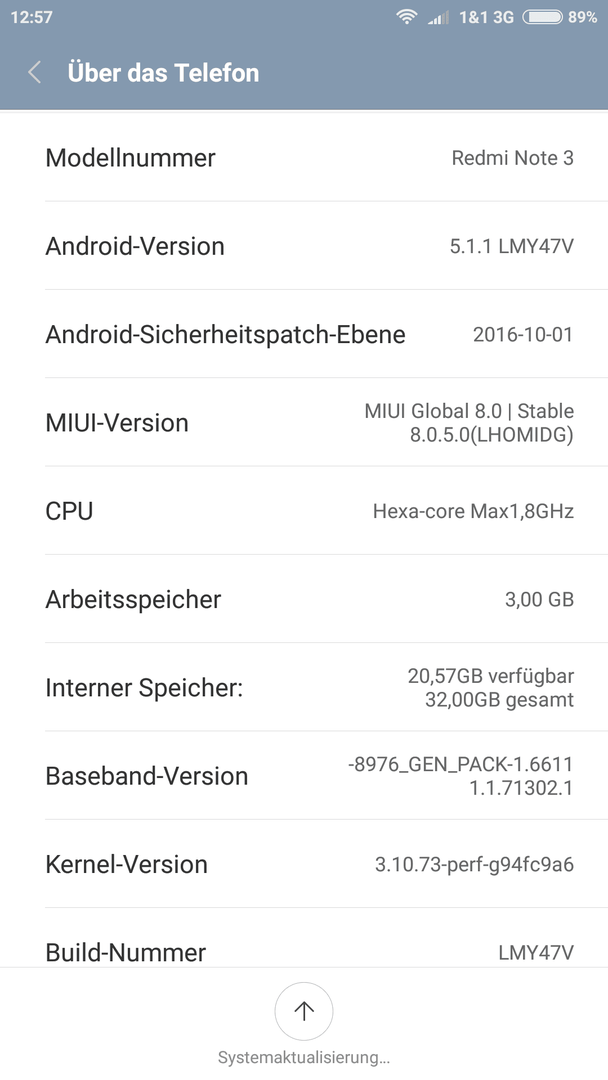Image resolution: width=608 pixels, height=1080 pixels.
Task: Select the Android-Version entry
Action: (304, 246)
